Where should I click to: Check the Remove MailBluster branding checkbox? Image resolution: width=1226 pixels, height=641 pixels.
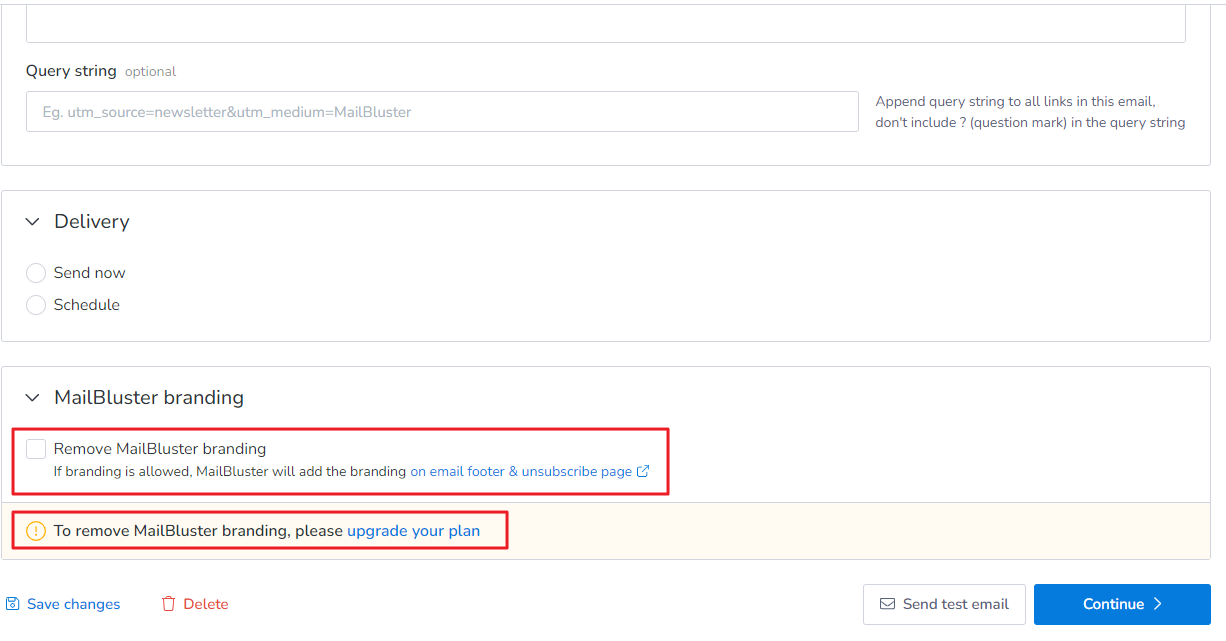(x=36, y=449)
